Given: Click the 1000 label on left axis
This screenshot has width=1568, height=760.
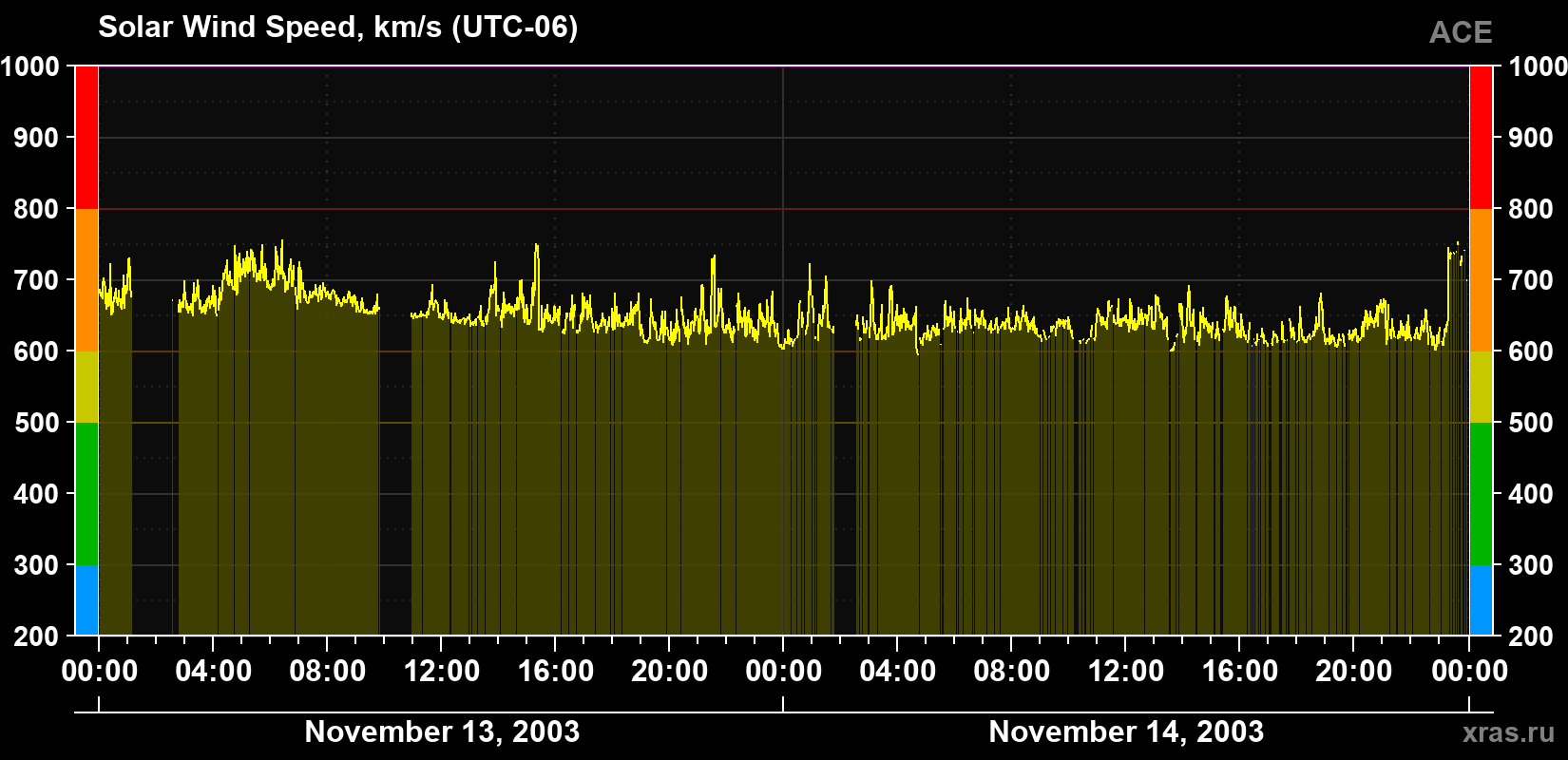Looking at the screenshot, I should [31, 66].
